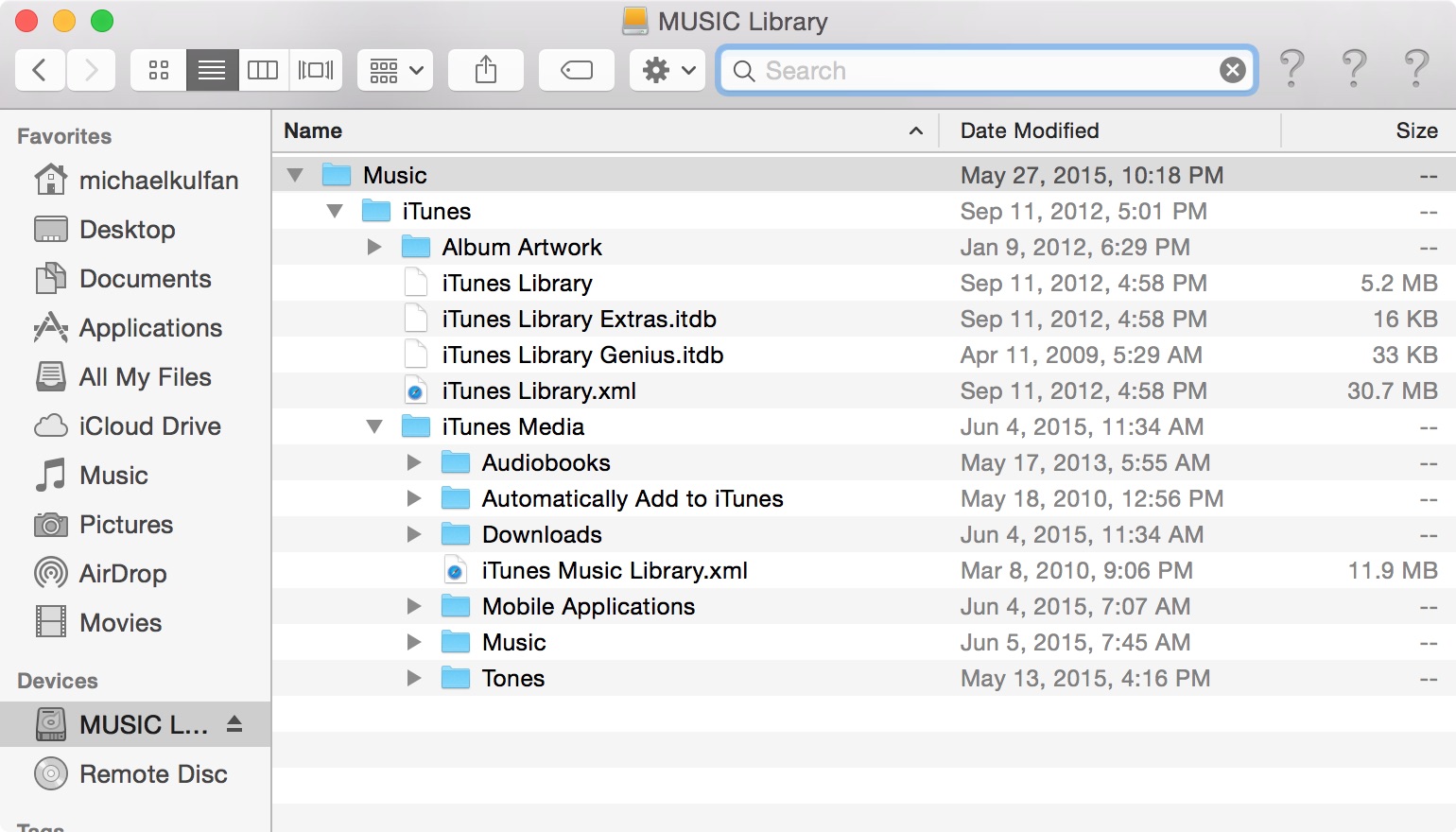Collapse the iTunes folder
Viewport: 1456px width, 832px height.
pyautogui.click(x=335, y=212)
